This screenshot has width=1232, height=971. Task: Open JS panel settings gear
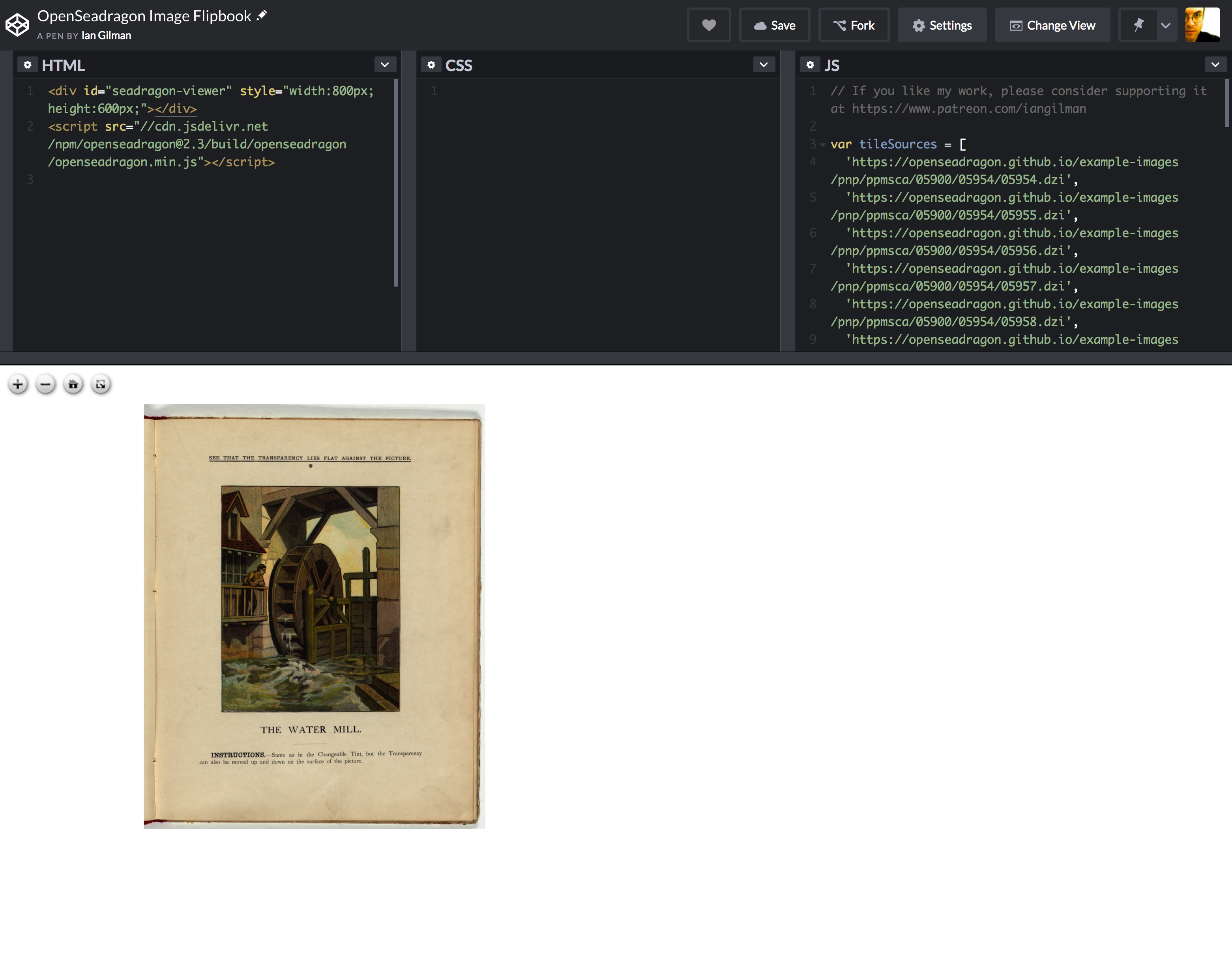810,65
